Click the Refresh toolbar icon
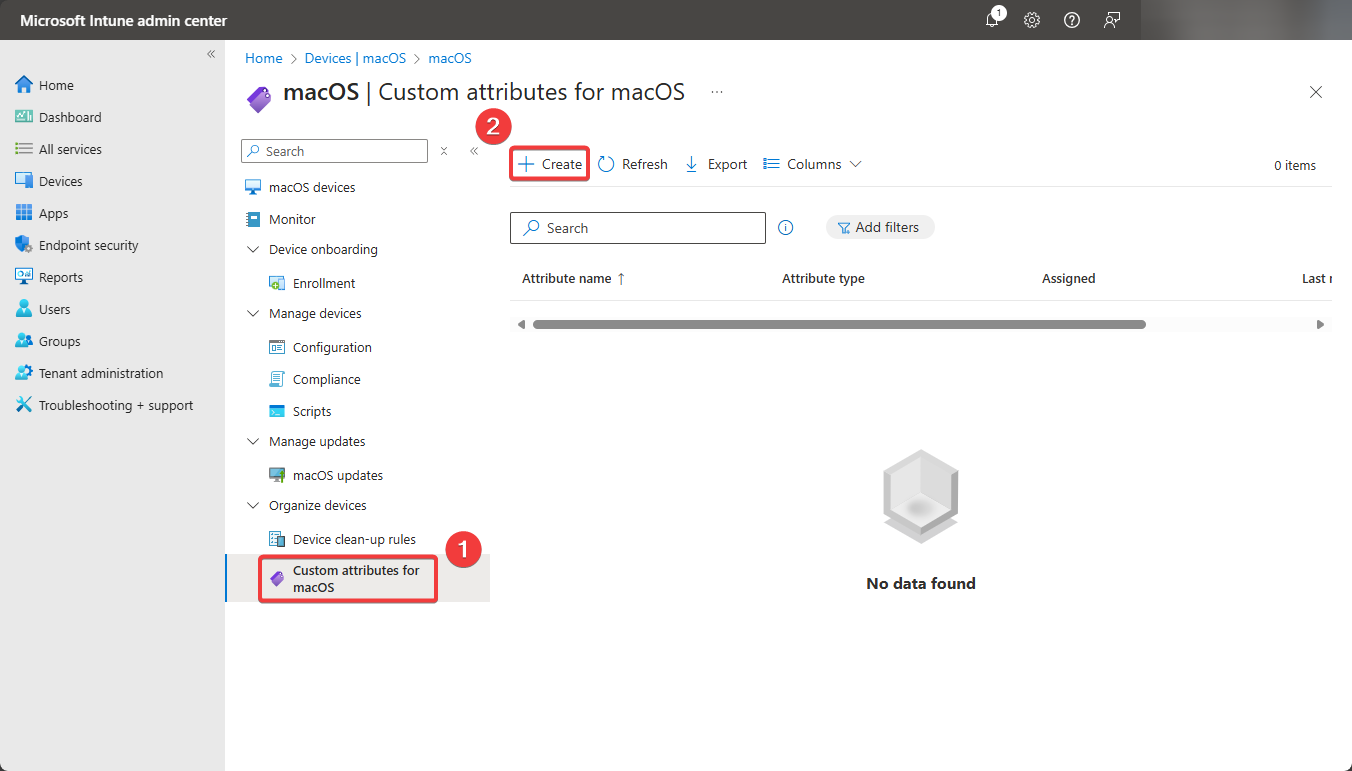The height and width of the screenshot is (771, 1352). (633, 164)
